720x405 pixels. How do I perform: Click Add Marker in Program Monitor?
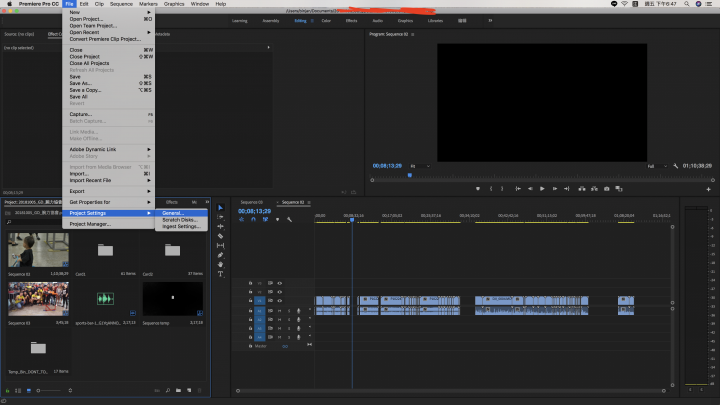point(478,189)
